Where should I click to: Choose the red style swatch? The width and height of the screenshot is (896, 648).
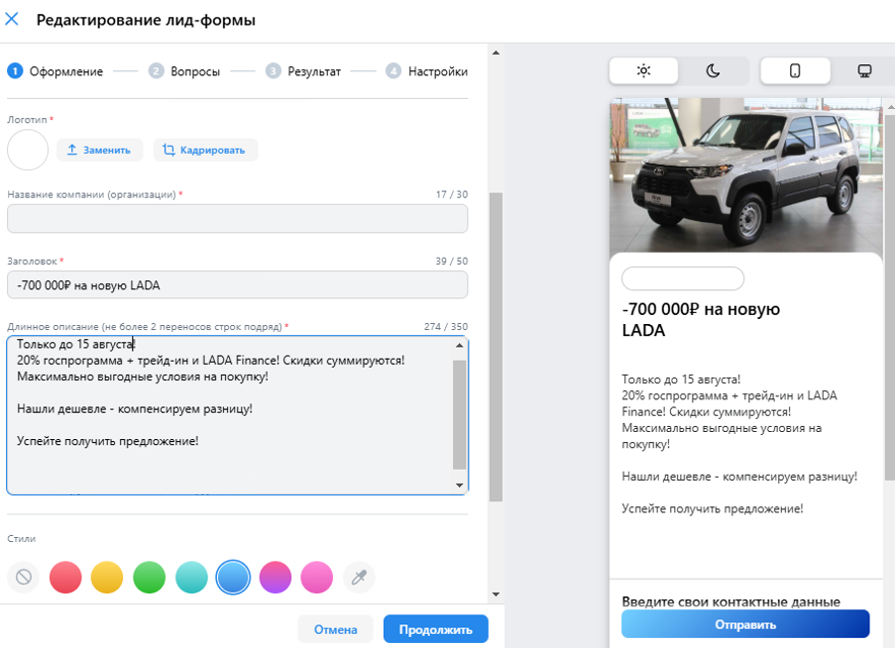[66, 577]
